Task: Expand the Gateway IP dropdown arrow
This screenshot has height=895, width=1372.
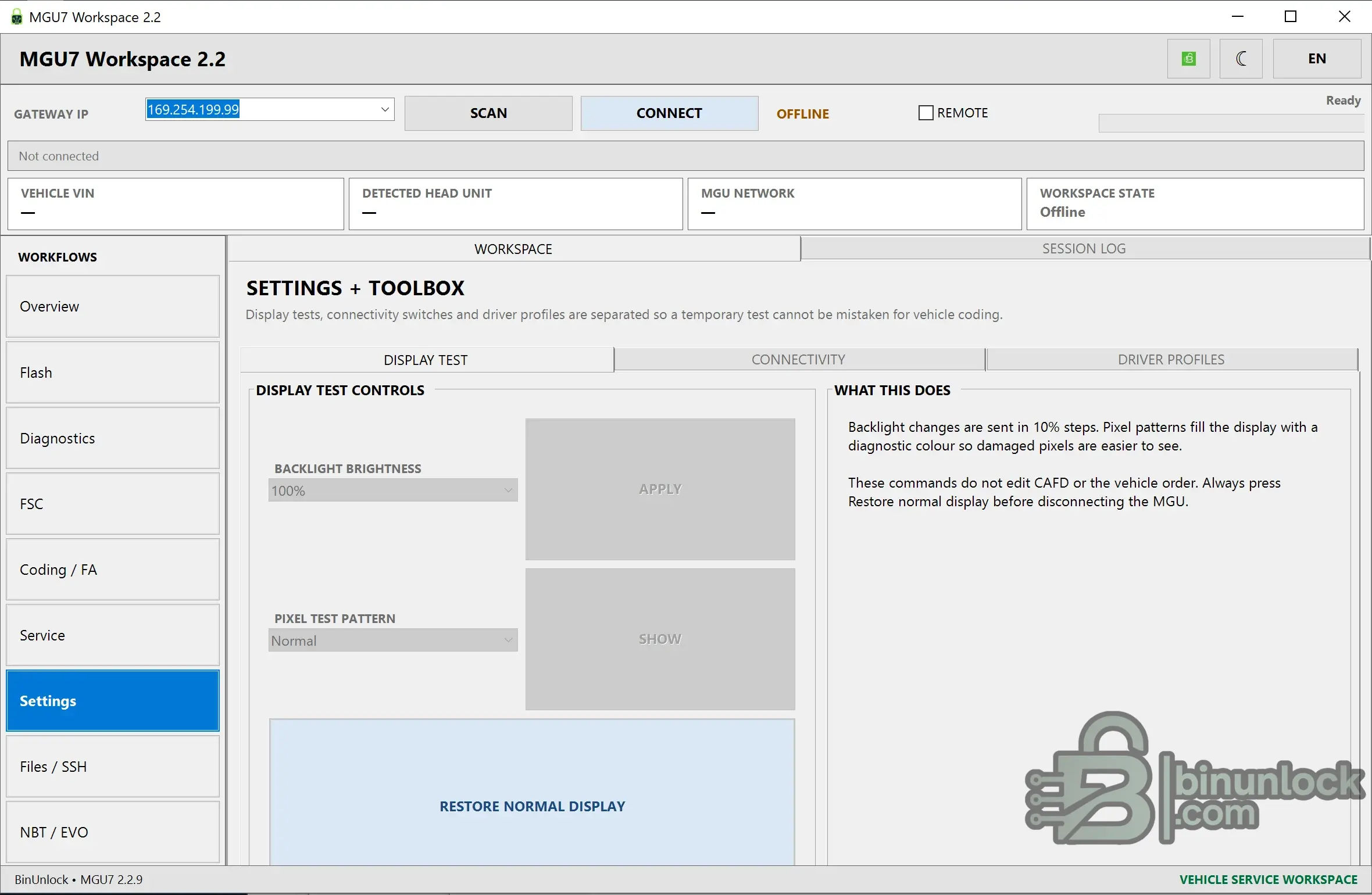Action: 385,109
